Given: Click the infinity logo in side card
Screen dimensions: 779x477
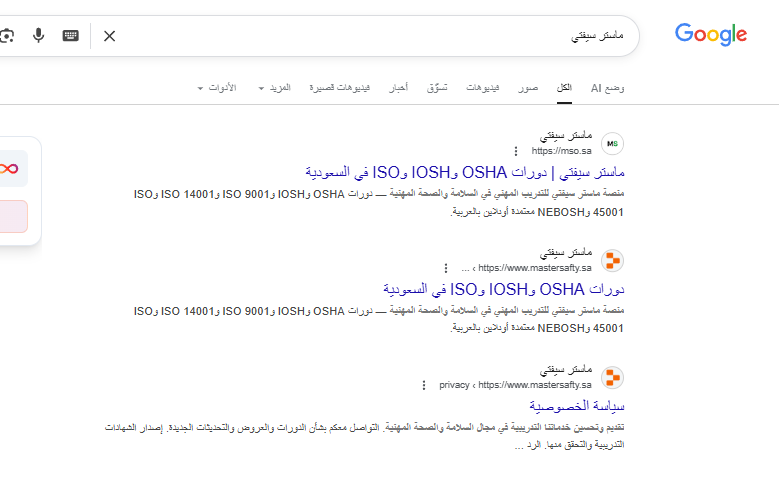Looking at the screenshot, I should (x=9, y=169).
